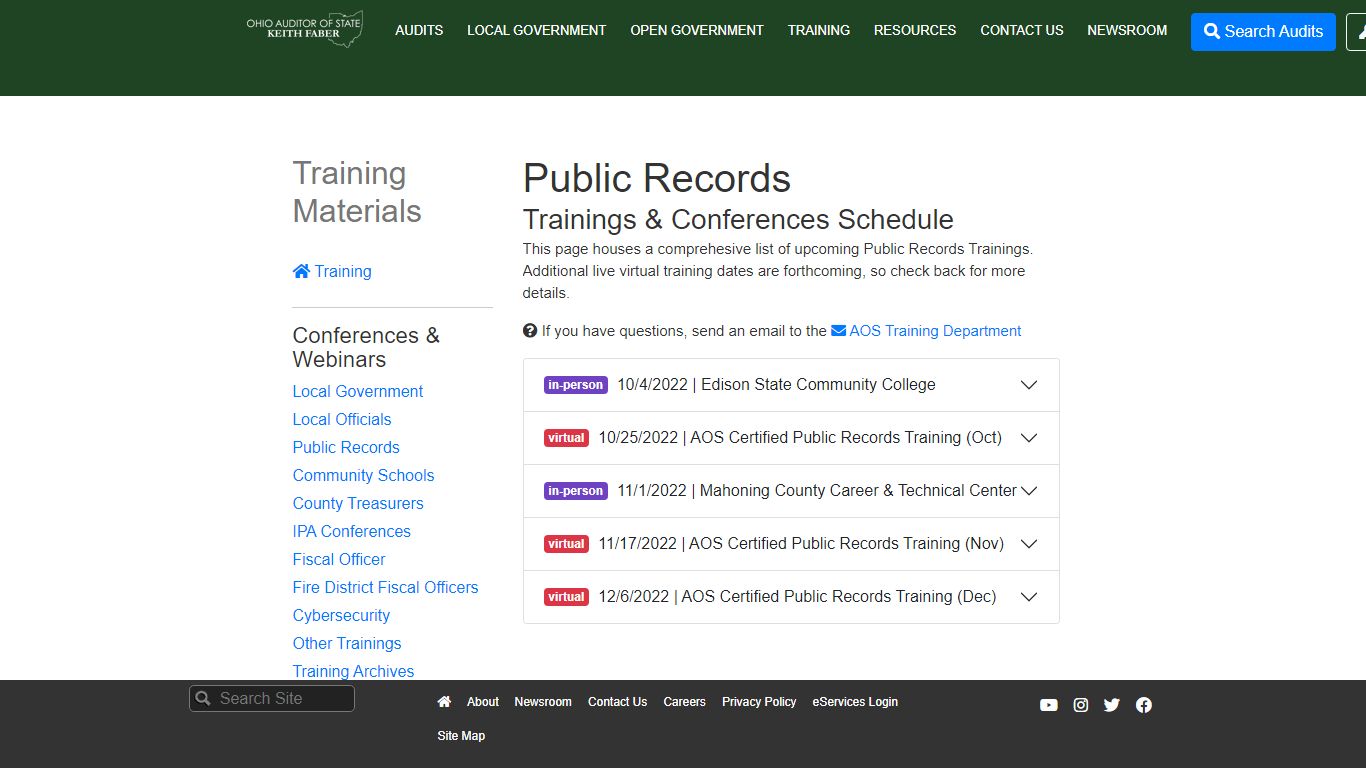
Task: Click the Conferences & Webinars sidebar heading
Action: [x=366, y=347]
